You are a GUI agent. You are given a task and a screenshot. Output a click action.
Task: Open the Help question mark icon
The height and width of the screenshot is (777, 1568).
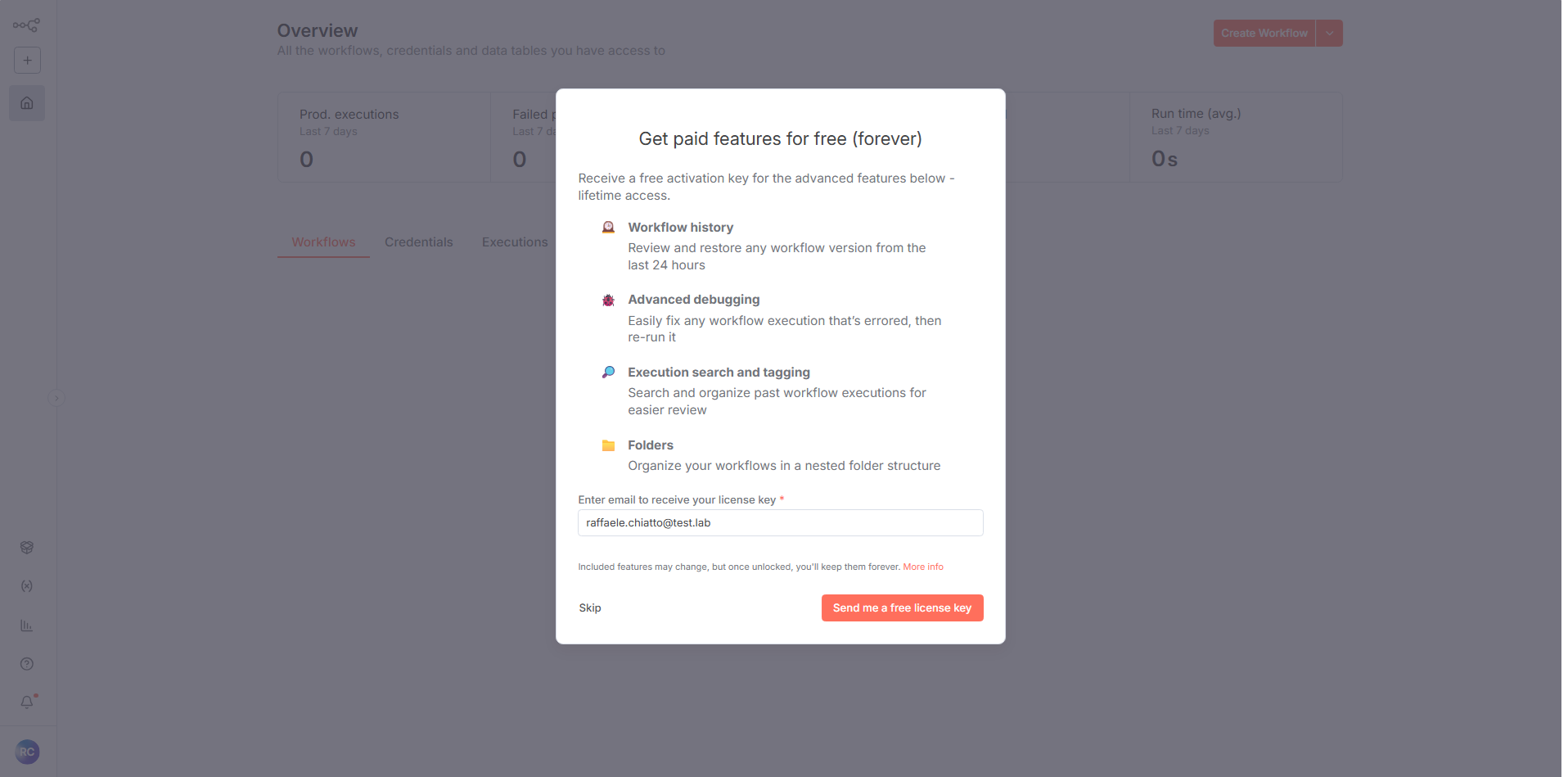27,664
